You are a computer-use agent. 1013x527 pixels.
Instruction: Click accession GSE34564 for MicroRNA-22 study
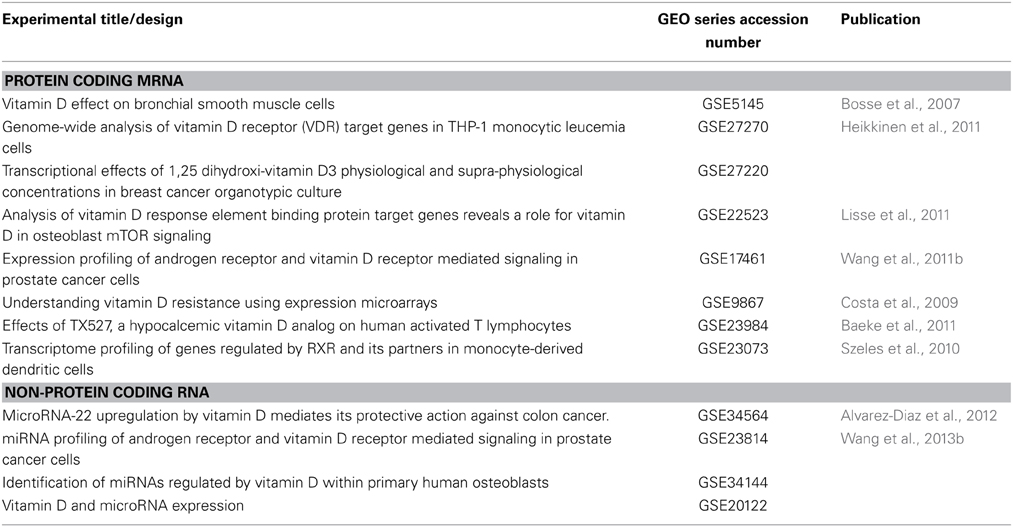click(x=733, y=417)
